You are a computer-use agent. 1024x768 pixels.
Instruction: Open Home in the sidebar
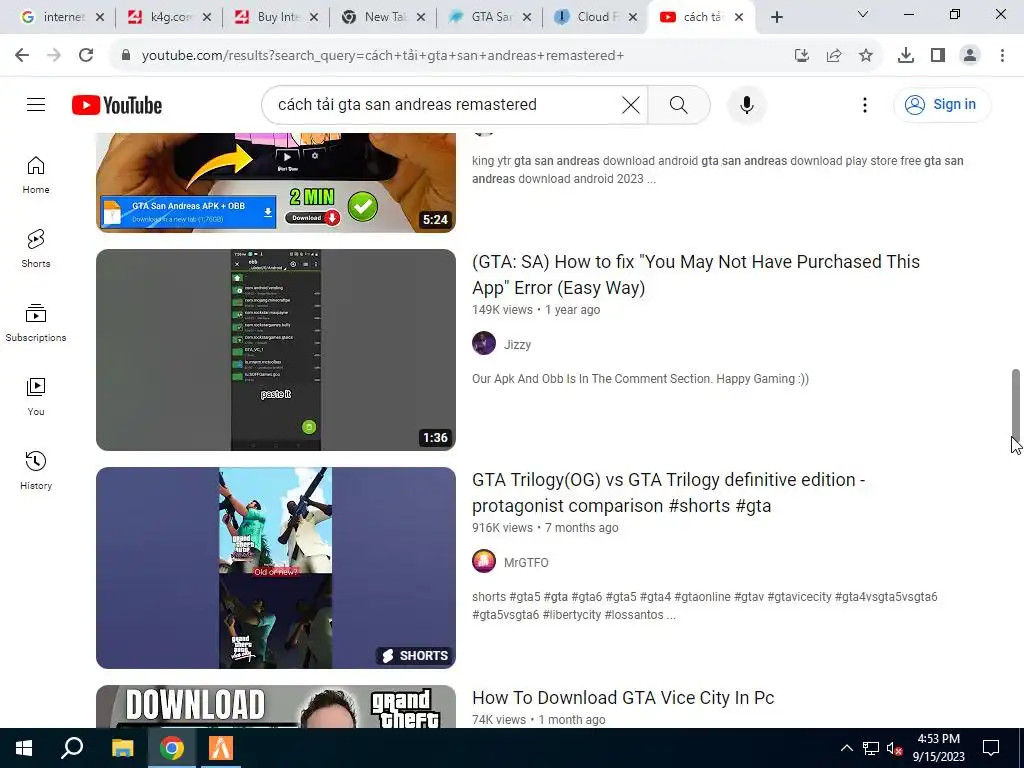point(36,175)
